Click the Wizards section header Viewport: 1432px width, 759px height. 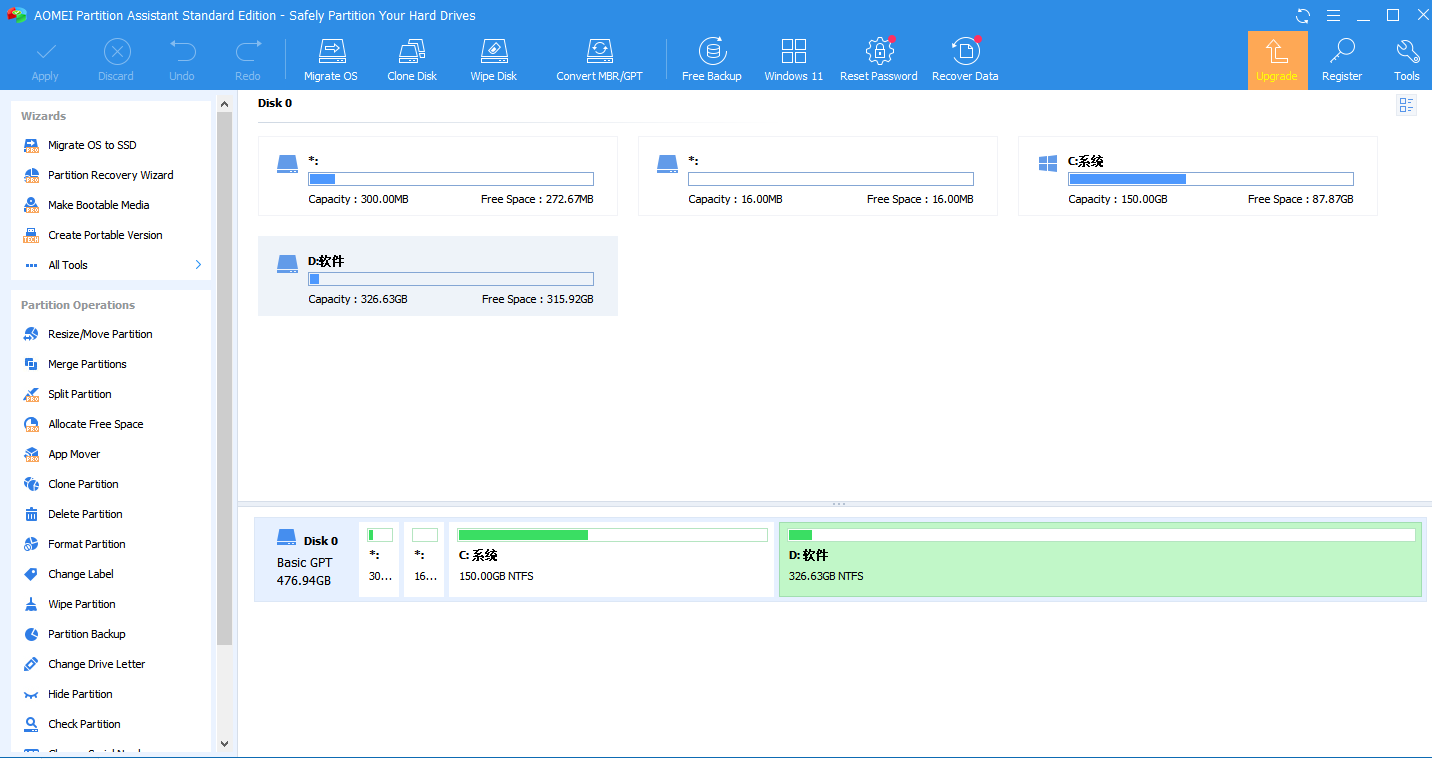(44, 116)
